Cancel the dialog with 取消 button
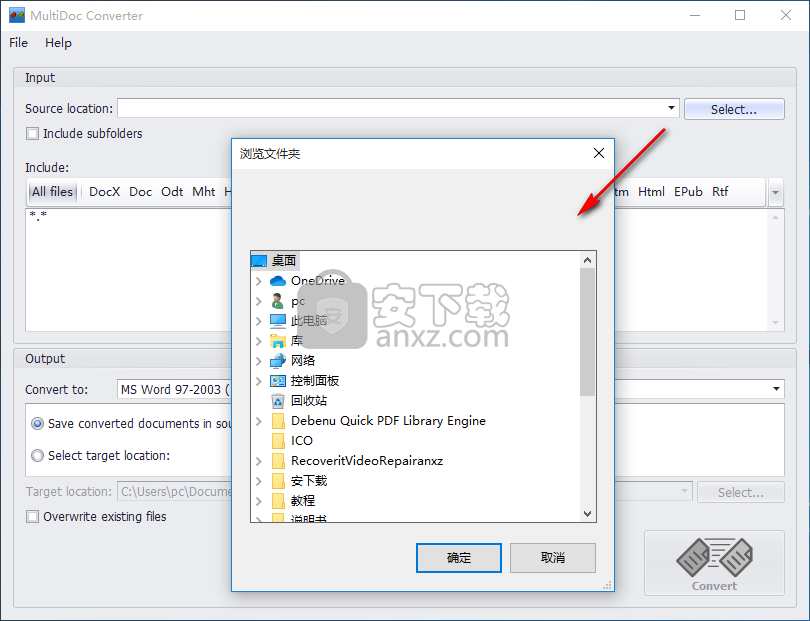This screenshot has width=810, height=621. click(x=553, y=558)
